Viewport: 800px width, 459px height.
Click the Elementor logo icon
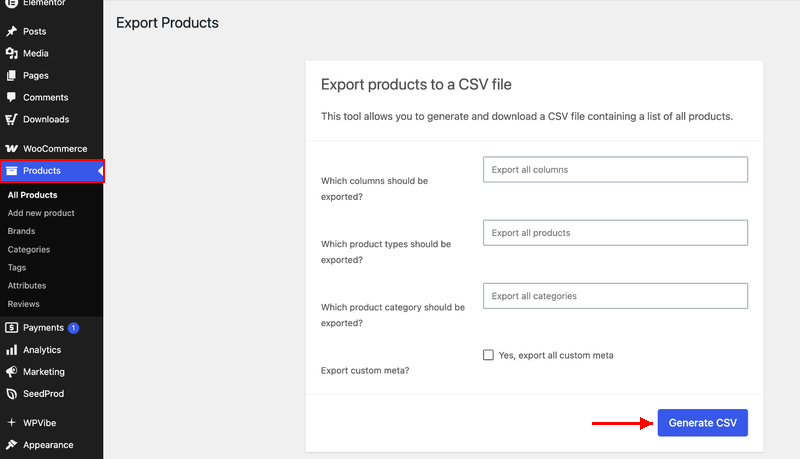pos(11,4)
